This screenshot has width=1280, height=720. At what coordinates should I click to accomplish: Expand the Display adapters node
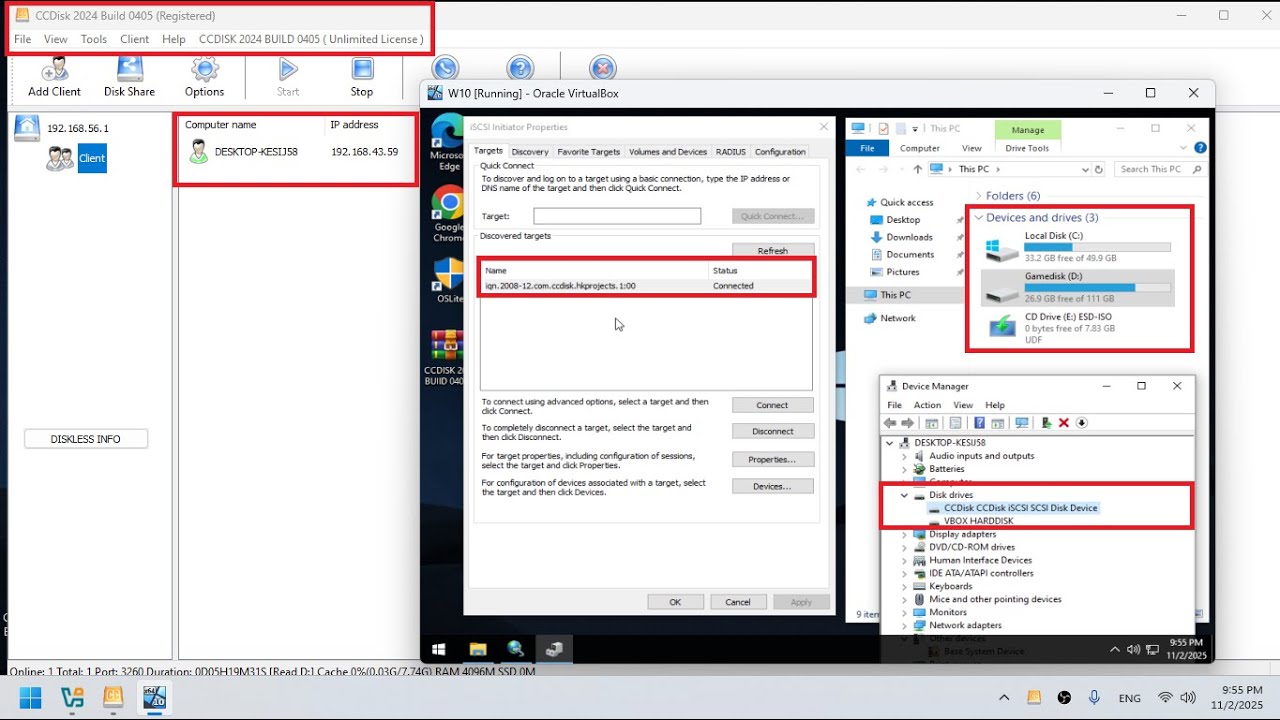(x=905, y=534)
